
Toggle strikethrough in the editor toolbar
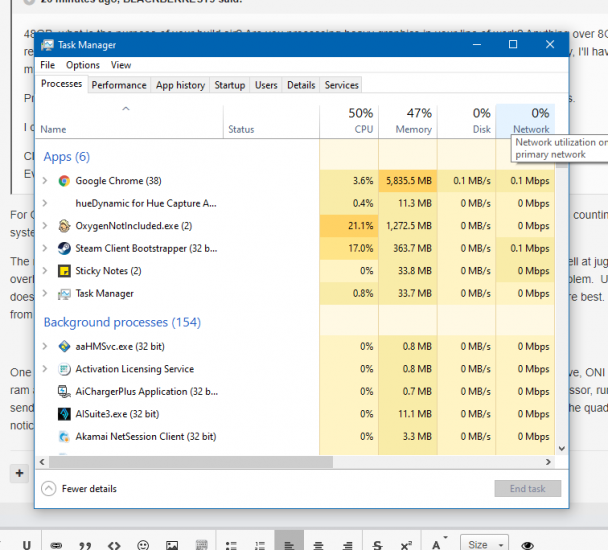click(x=377, y=545)
